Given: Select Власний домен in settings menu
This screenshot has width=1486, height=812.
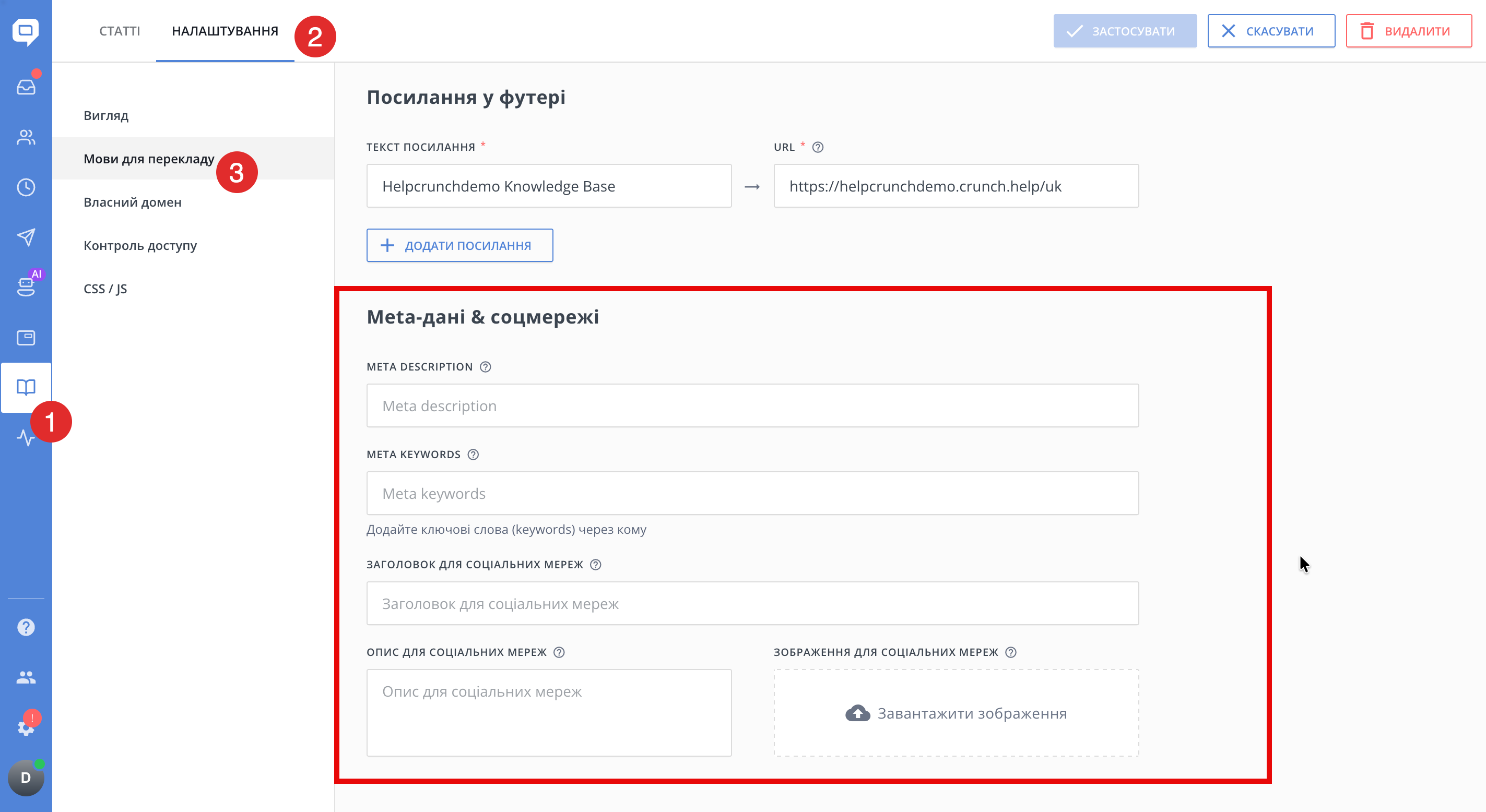Looking at the screenshot, I should (133, 202).
